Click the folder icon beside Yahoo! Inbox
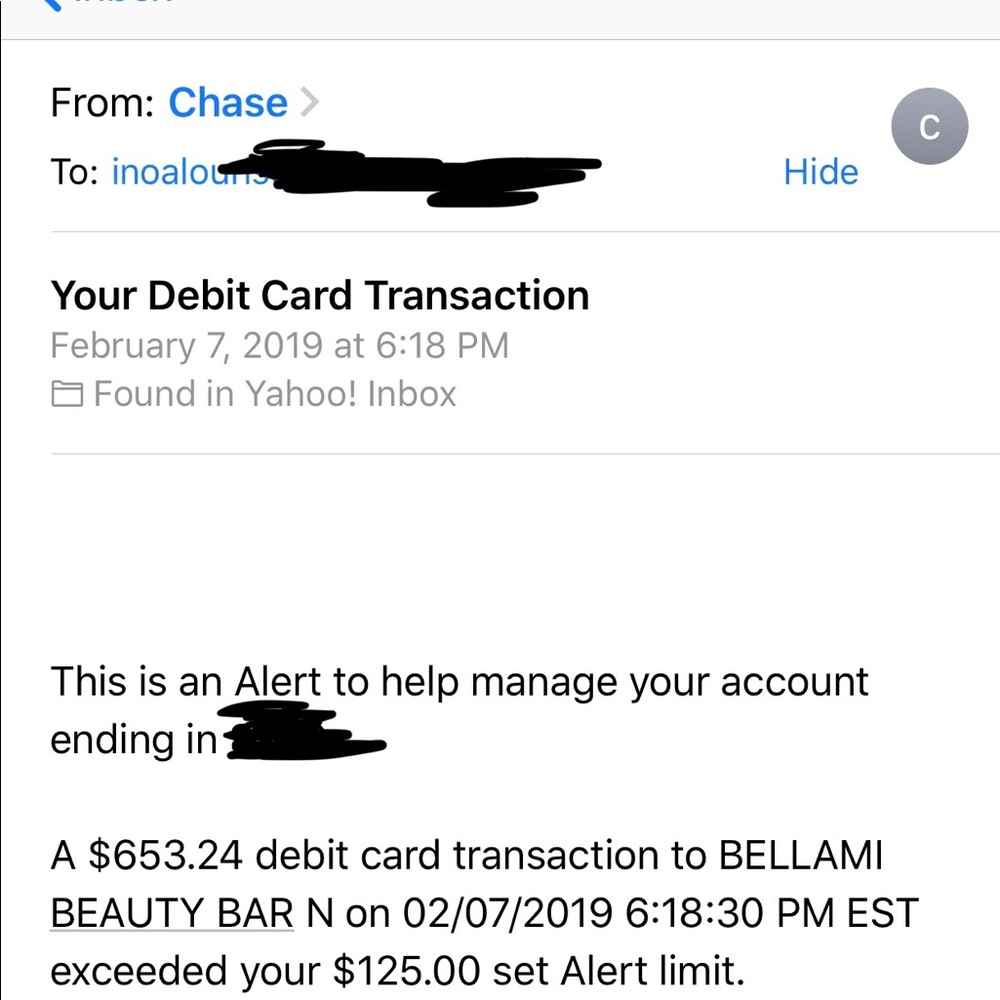The image size is (1000, 1000). click(x=67, y=395)
